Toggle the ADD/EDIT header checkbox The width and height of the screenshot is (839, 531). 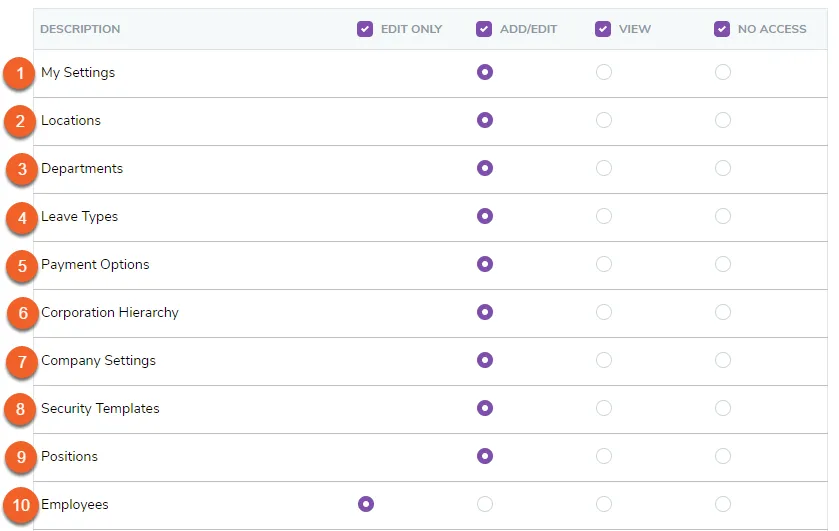coord(484,29)
